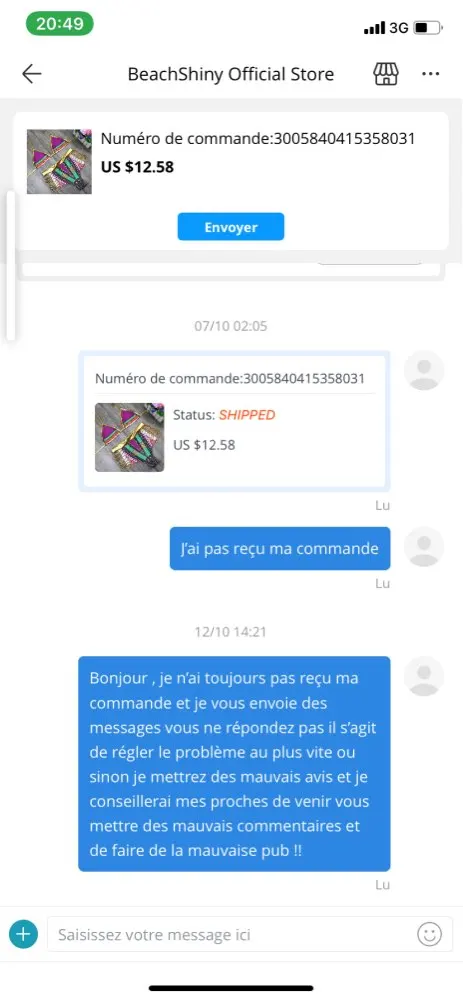Open the three-dot more options menu
463x1000 pixels.
click(x=430, y=74)
